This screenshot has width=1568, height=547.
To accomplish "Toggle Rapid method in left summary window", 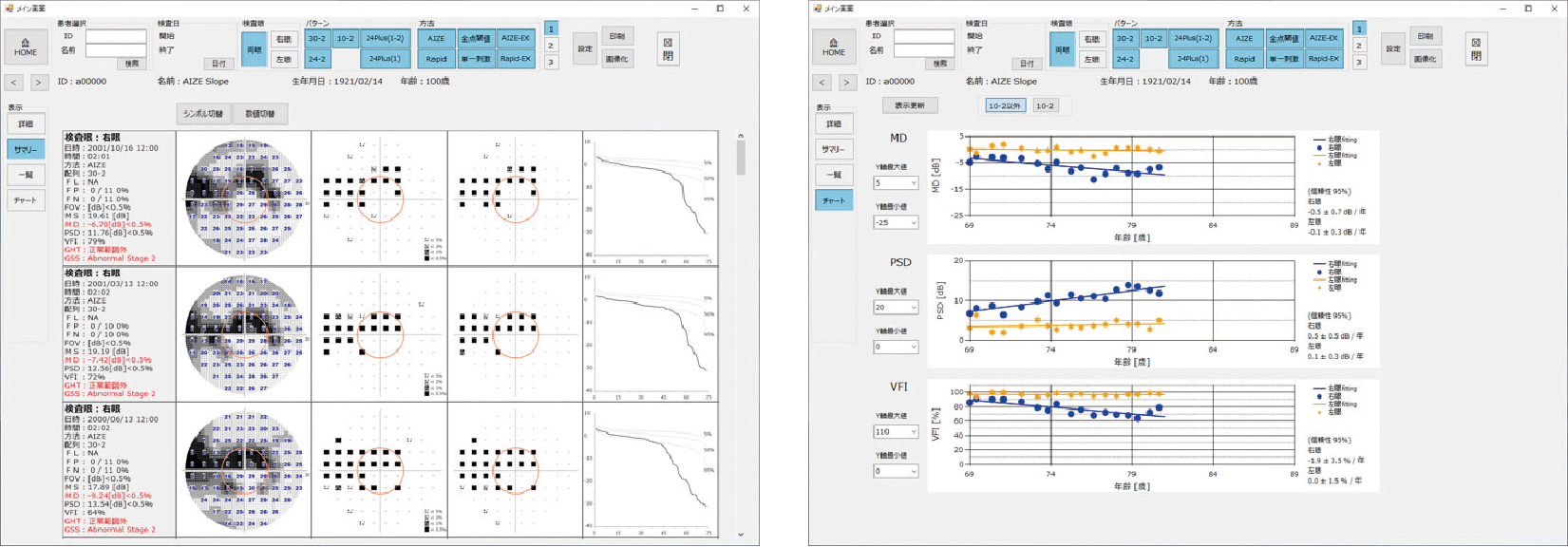I will [437, 59].
